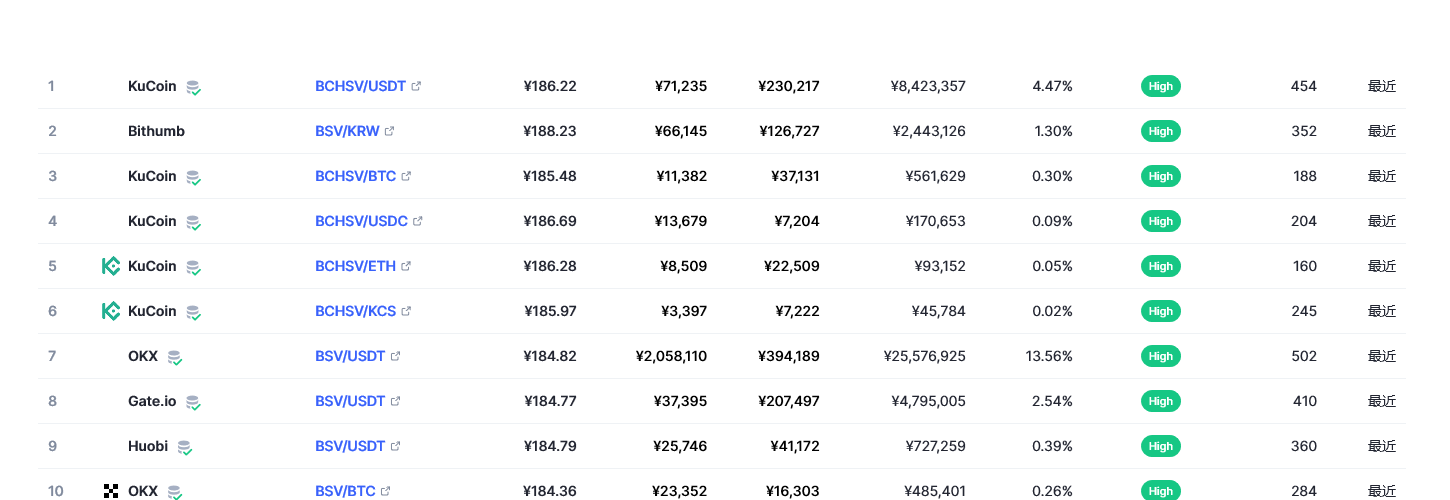The height and width of the screenshot is (500, 1450).
Task: Click reserves verified icon beside Huobi
Action: point(184,447)
